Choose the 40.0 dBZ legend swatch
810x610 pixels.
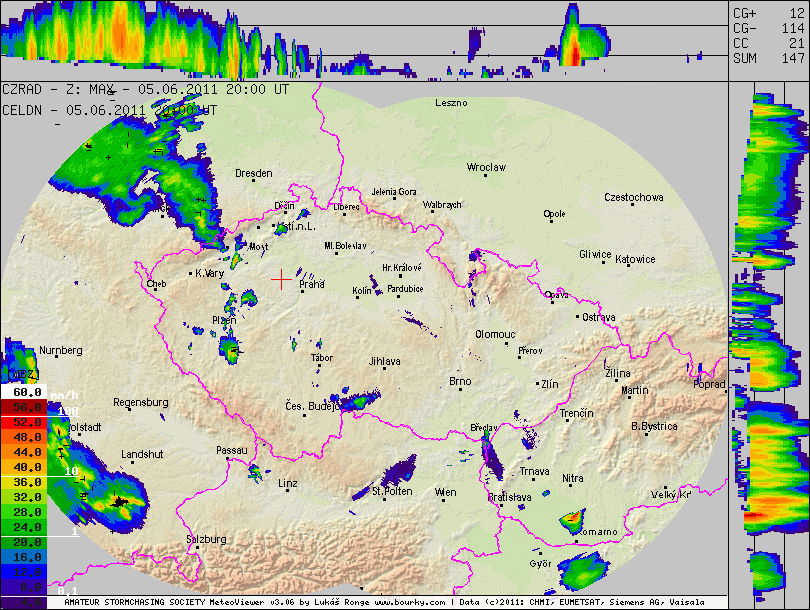(24, 467)
